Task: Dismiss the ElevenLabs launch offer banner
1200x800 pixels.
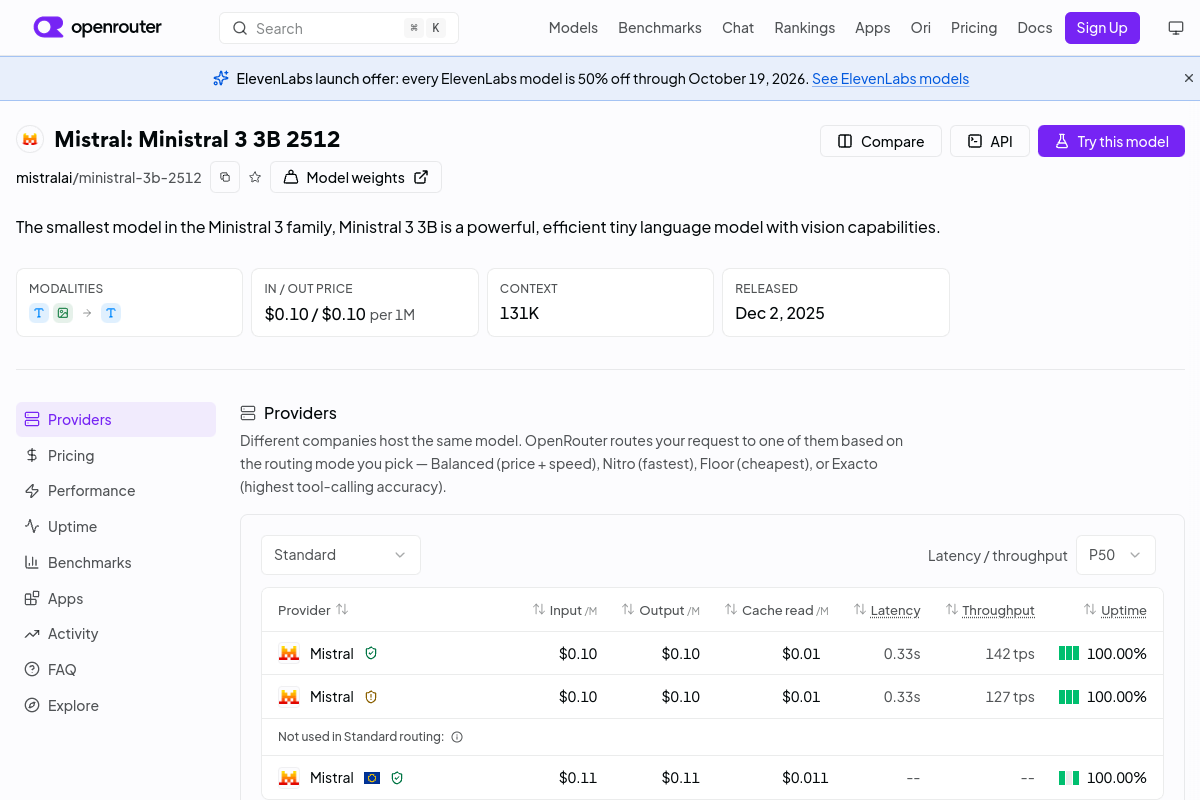Action: point(1189,78)
